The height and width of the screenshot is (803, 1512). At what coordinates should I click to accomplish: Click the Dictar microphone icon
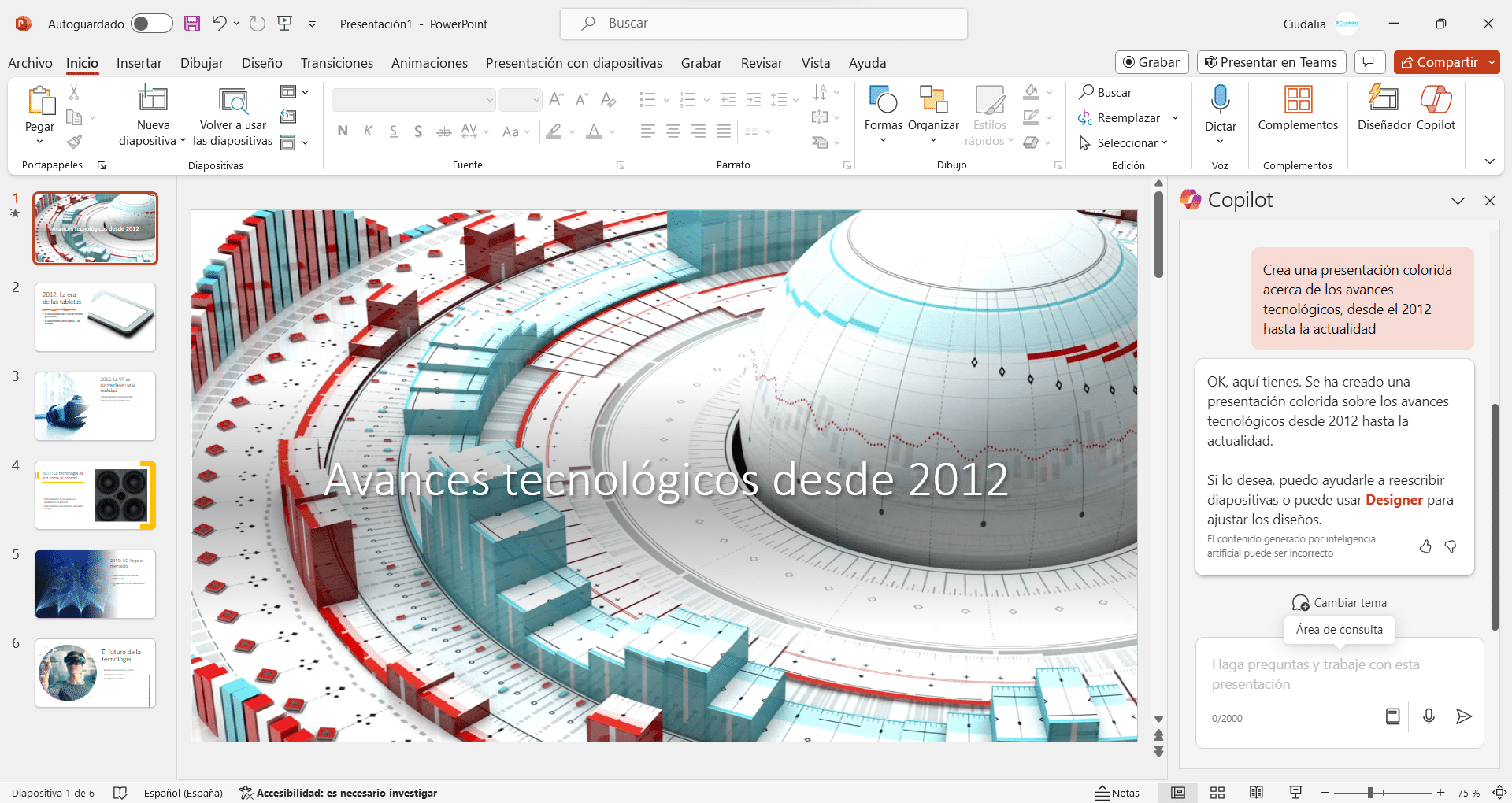point(1220,100)
